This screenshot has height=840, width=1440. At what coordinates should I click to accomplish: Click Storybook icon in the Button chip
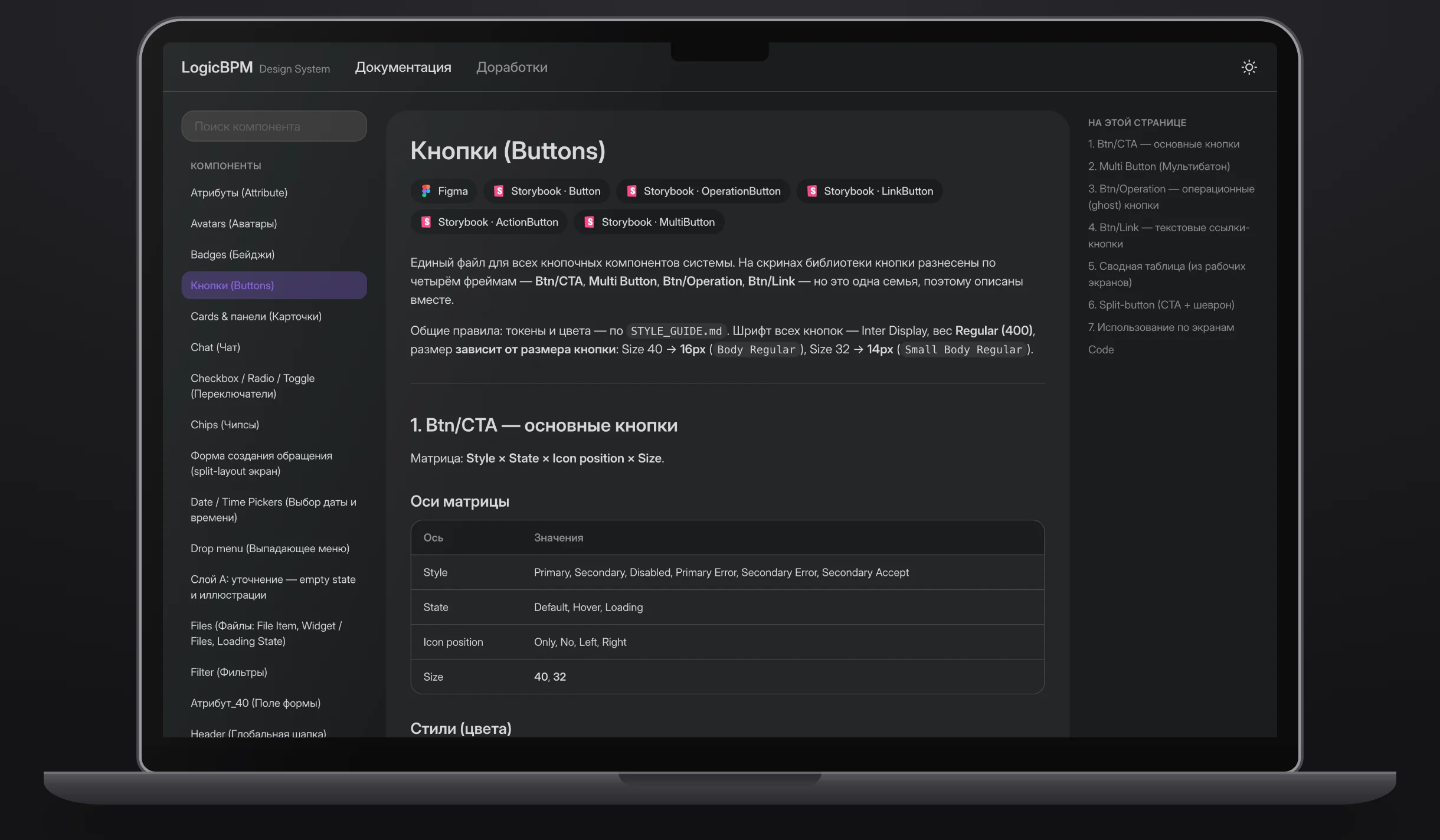[499, 191]
